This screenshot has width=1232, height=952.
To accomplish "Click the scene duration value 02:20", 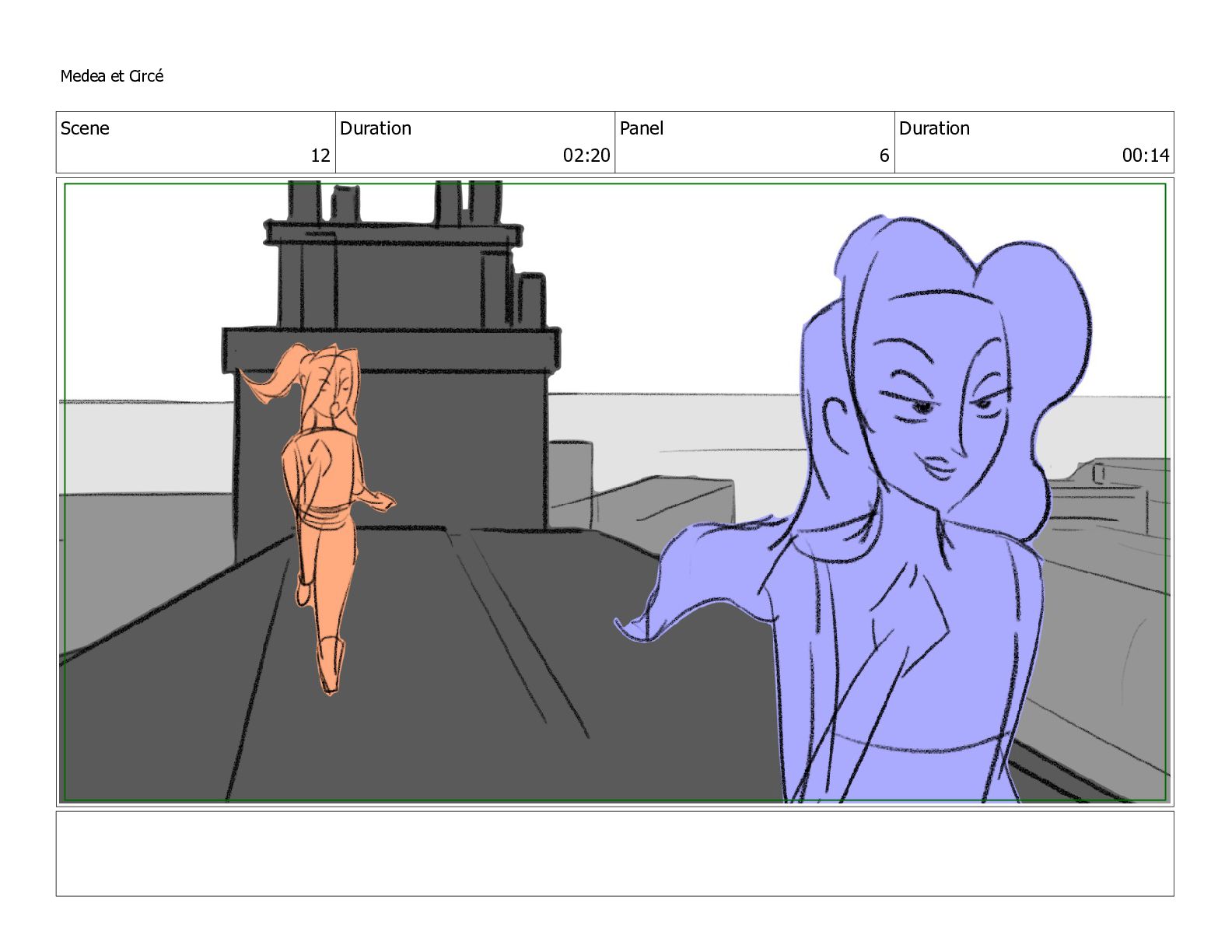I will click(x=586, y=156).
